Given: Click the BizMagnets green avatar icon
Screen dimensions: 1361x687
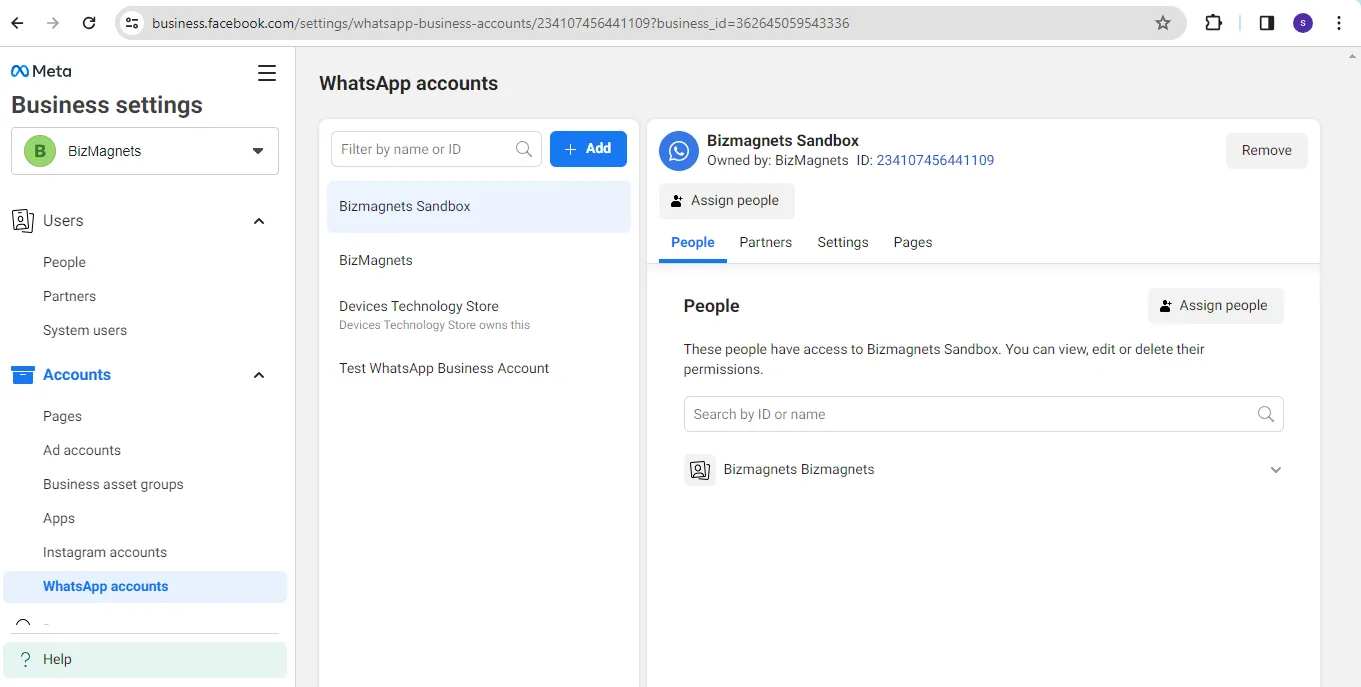Looking at the screenshot, I should [40, 151].
